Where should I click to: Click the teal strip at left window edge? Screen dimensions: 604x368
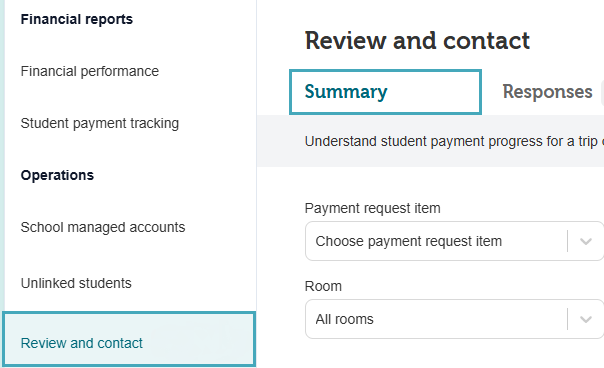2,154
